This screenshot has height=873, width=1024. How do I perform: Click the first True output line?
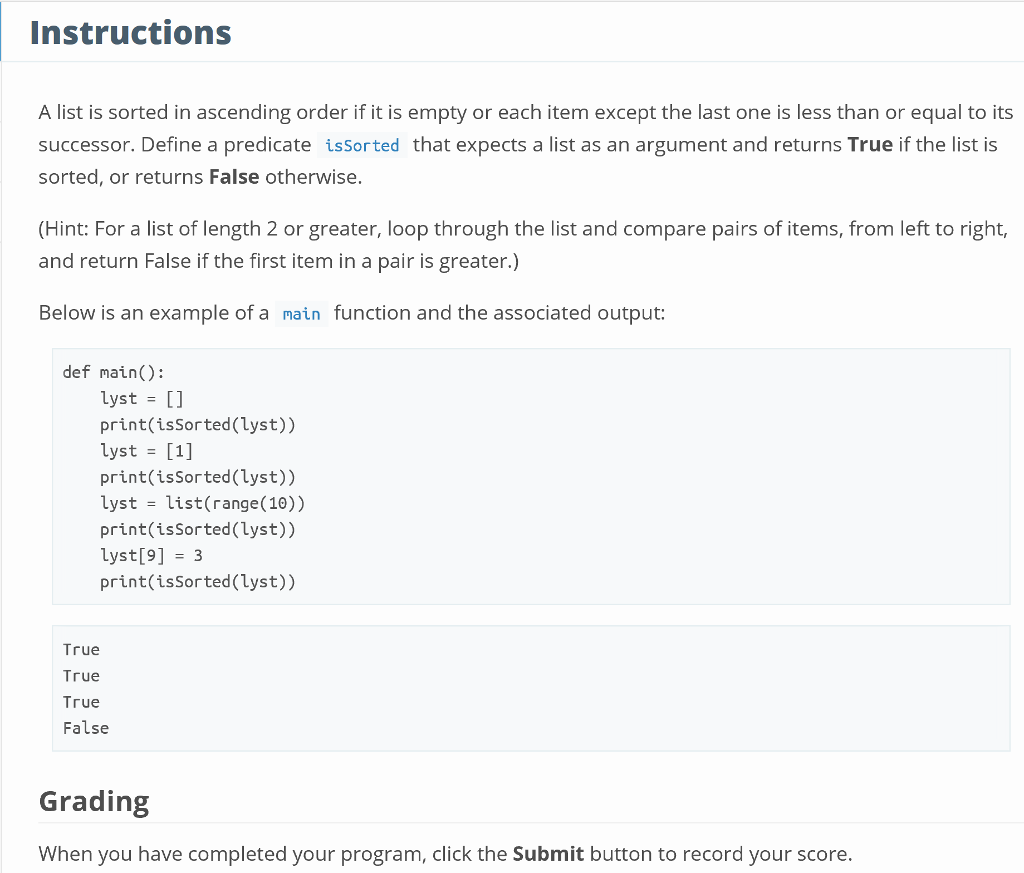(x=81, y=650)
